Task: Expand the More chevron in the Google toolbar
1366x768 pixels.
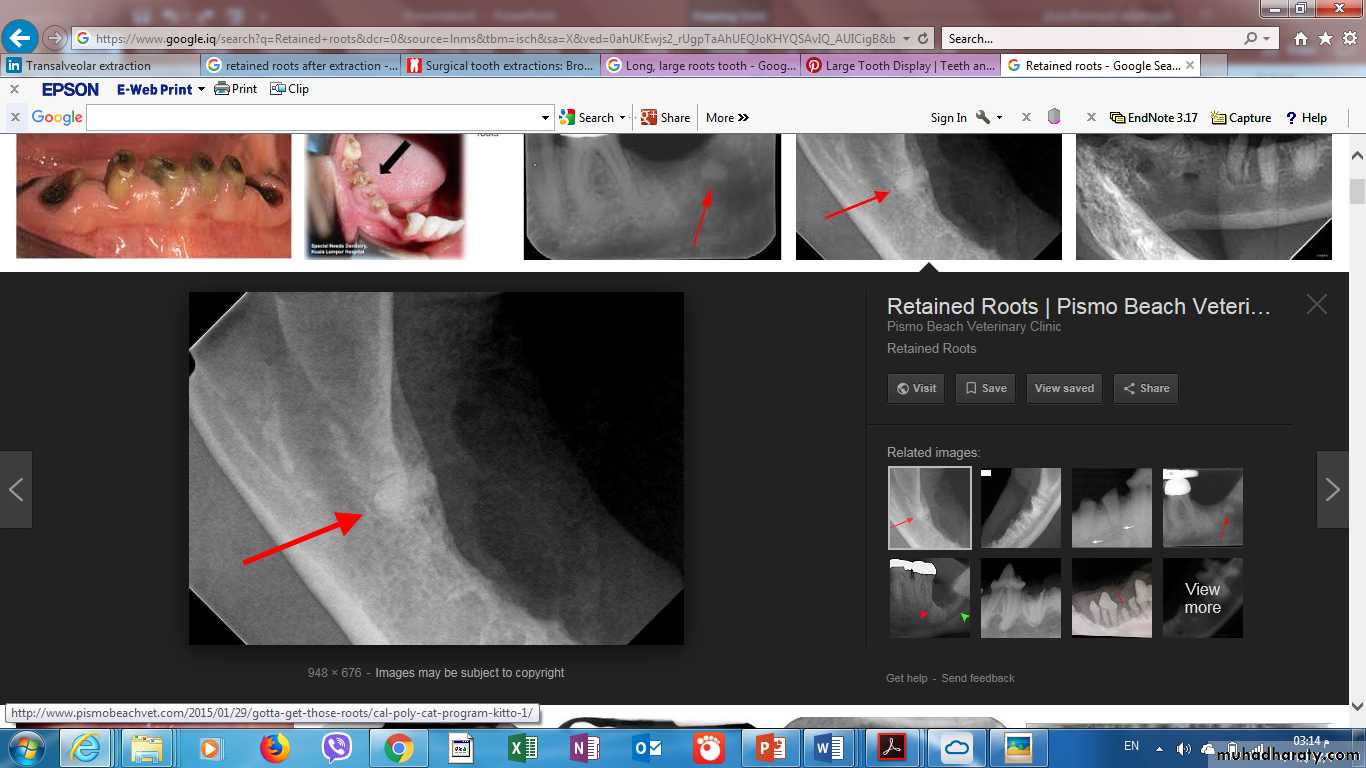Action: click(727, 117)
